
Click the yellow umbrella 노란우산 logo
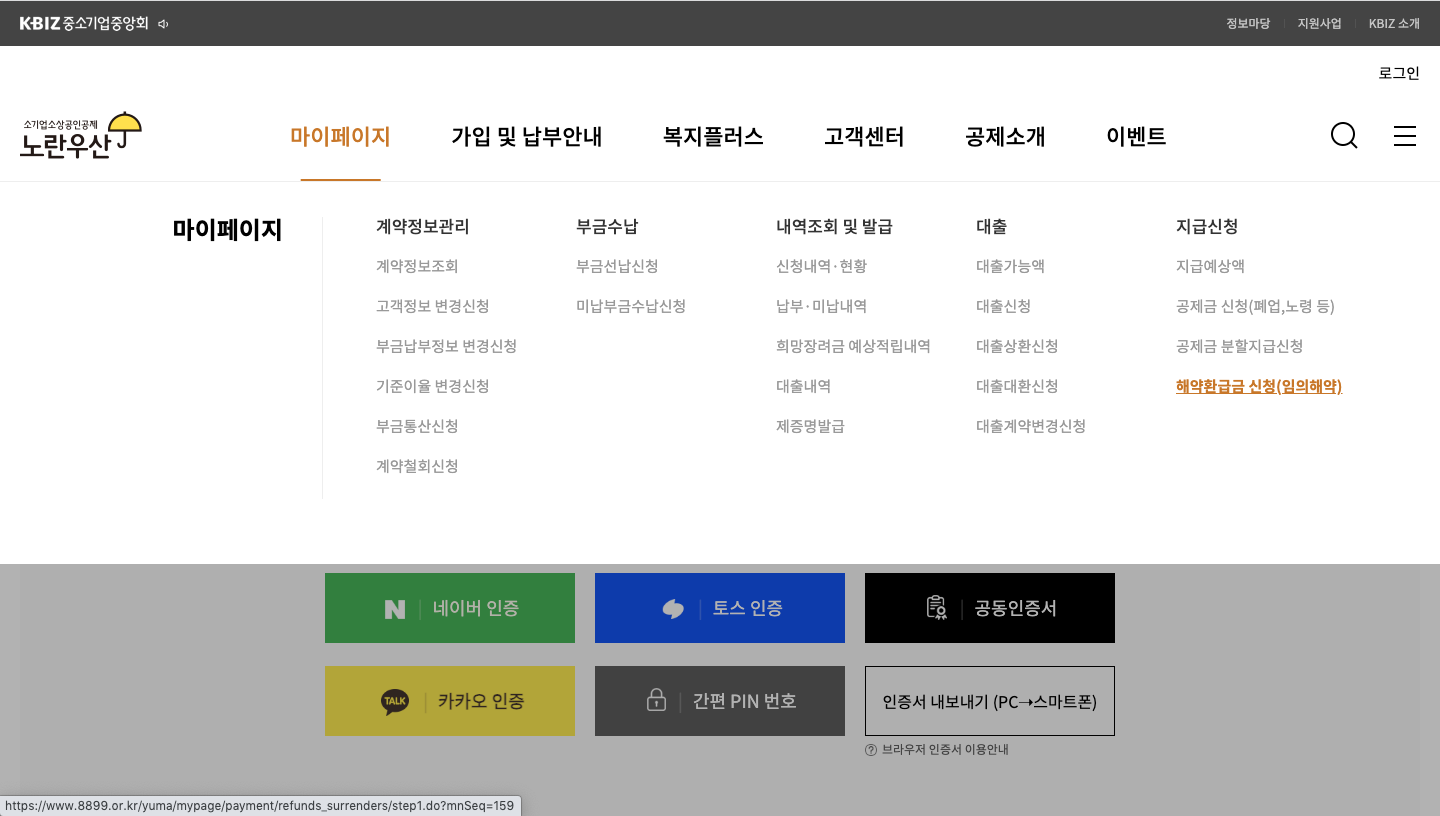80,135
